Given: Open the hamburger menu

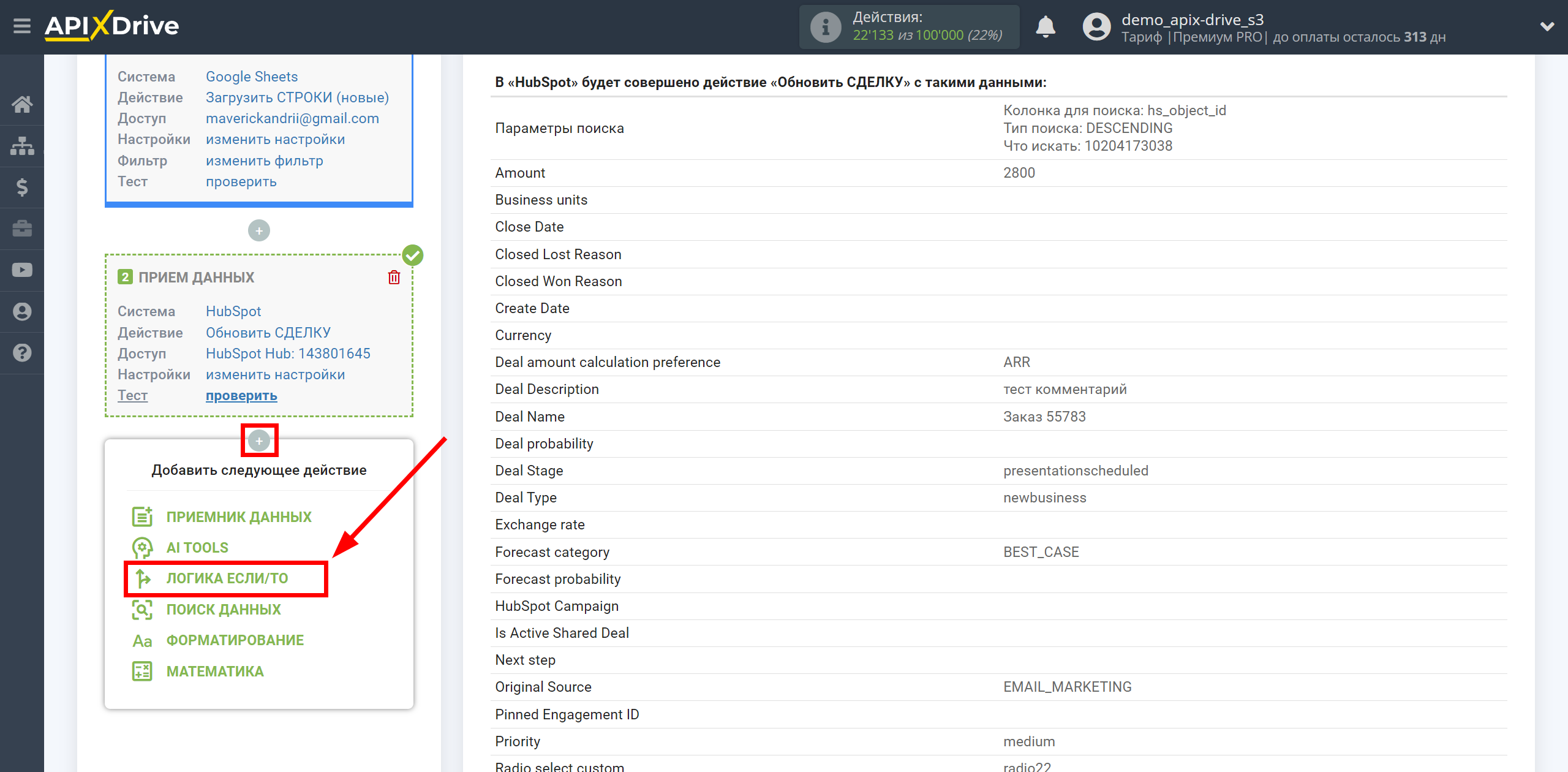Looking at the screenshot, I should [22, 26].
